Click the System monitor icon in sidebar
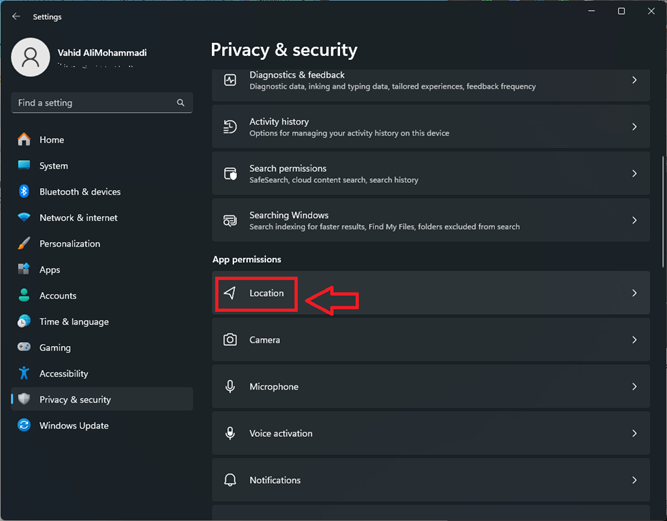The width and height of the screenshot is (667, 521). 24,165
